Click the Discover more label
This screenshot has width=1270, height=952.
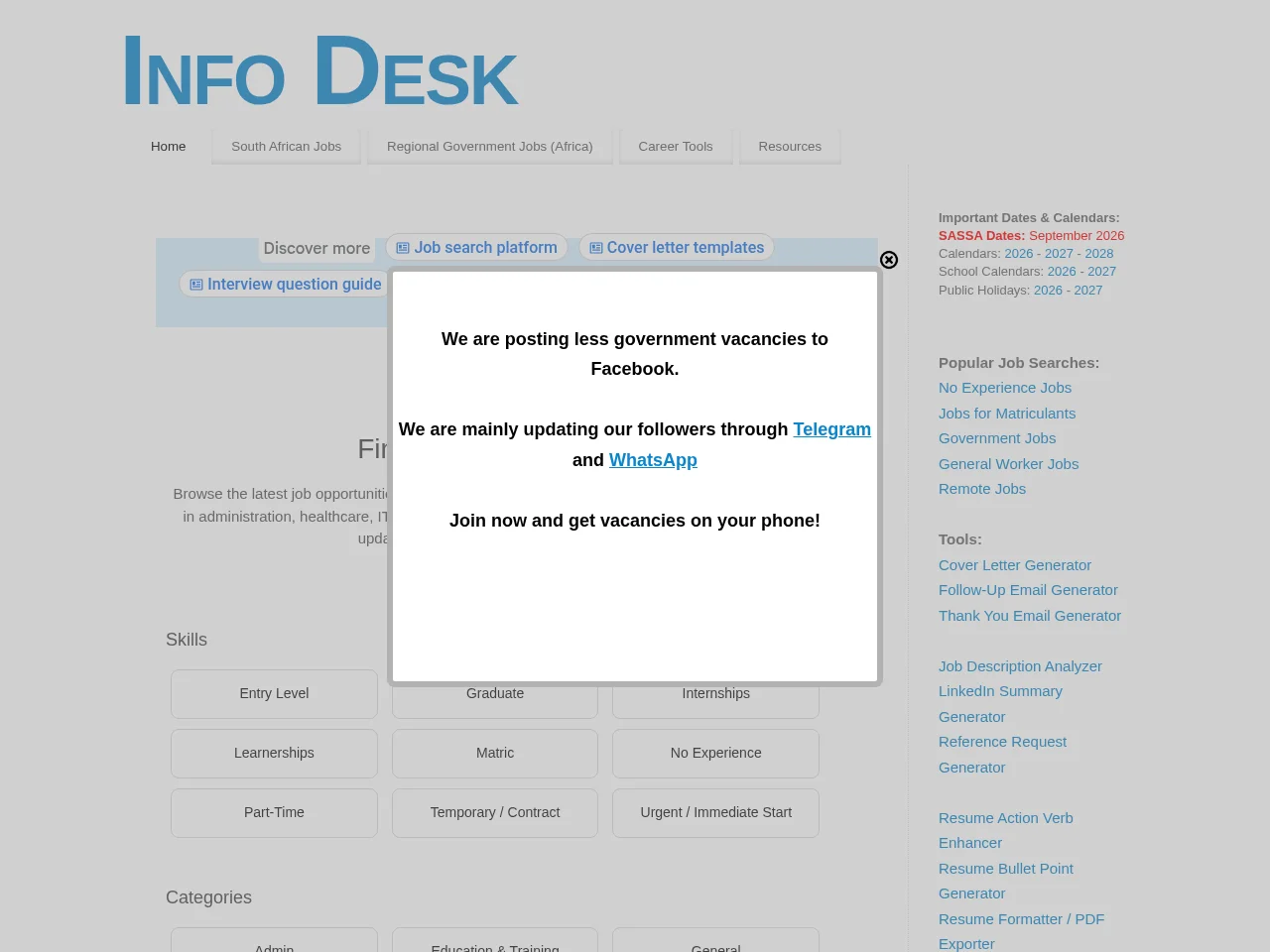[317, 249]
